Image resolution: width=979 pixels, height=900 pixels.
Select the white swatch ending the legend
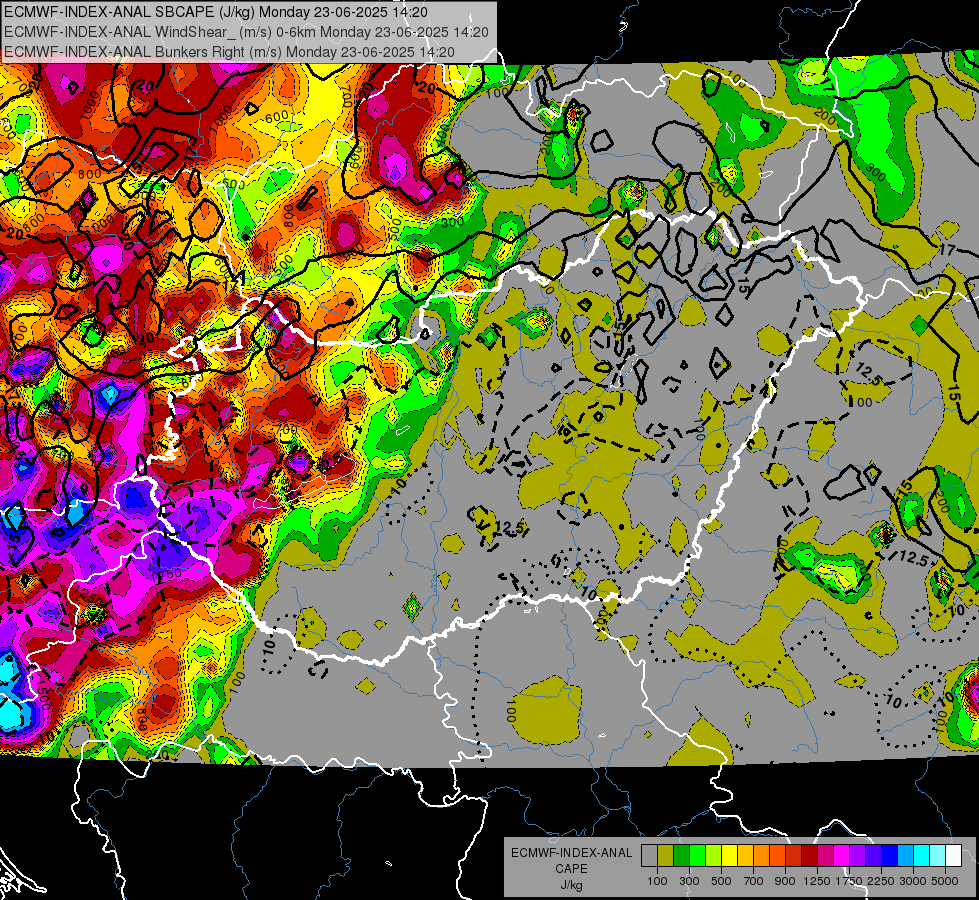954,856
